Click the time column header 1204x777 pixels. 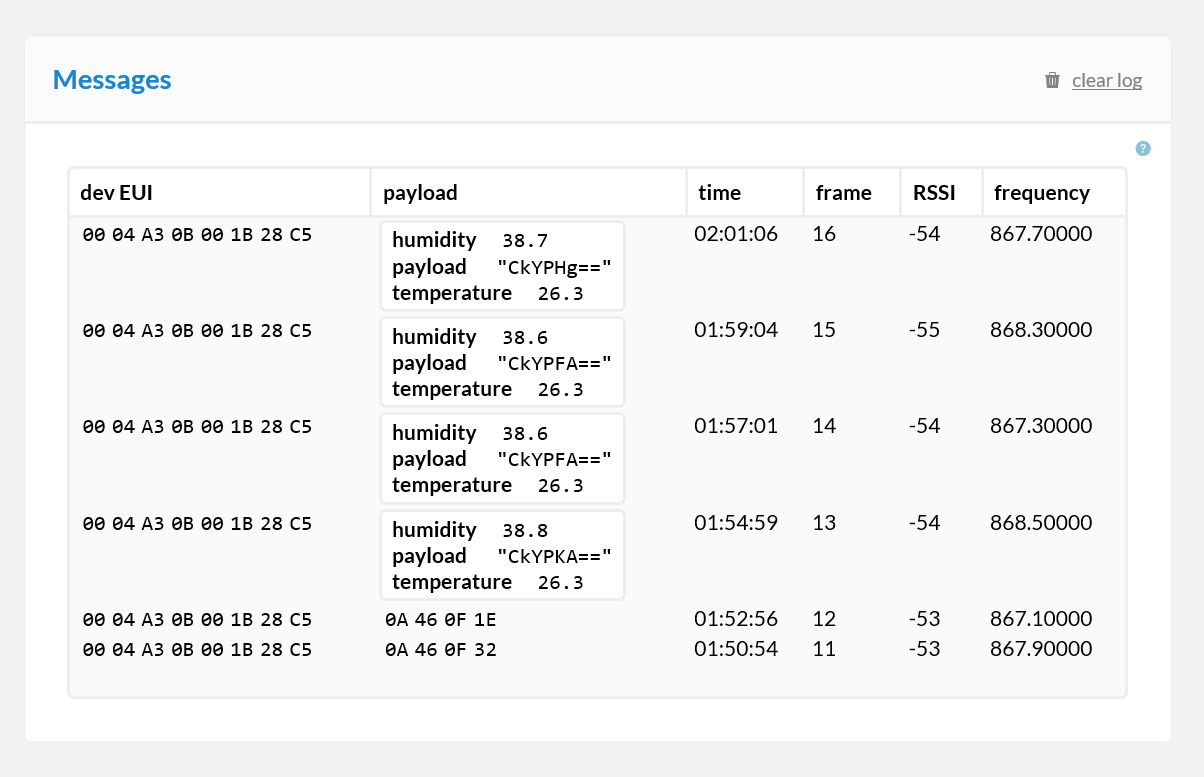tap(720, 193)
